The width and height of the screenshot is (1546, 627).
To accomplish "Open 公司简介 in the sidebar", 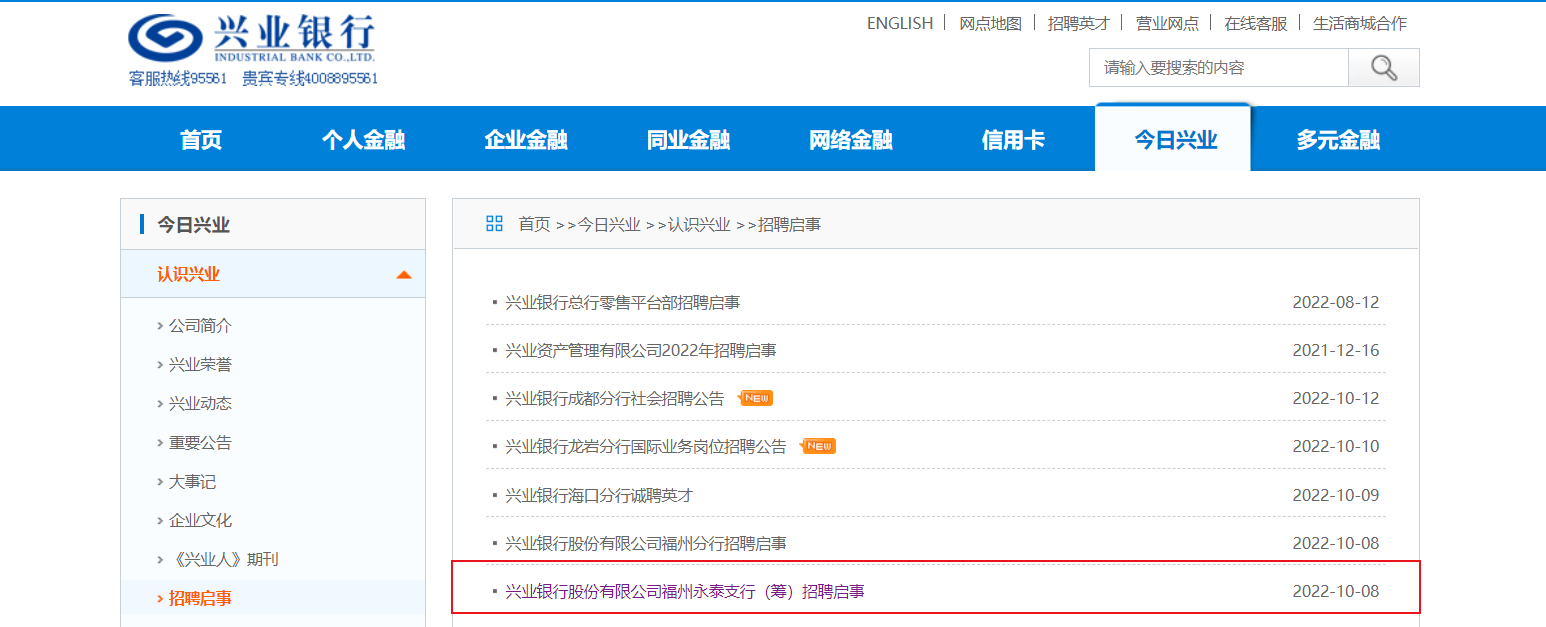I will coord(200,326).
